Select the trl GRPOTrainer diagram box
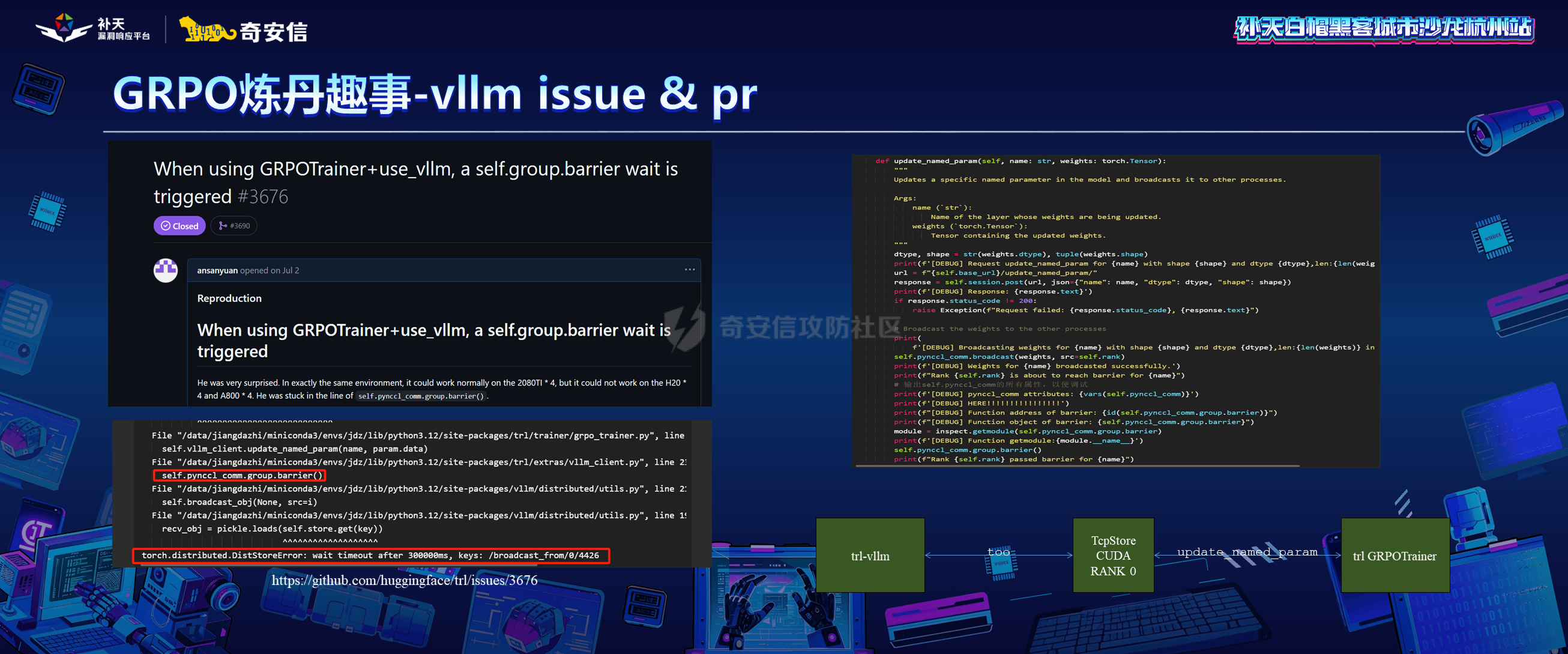 point(1395,556)
